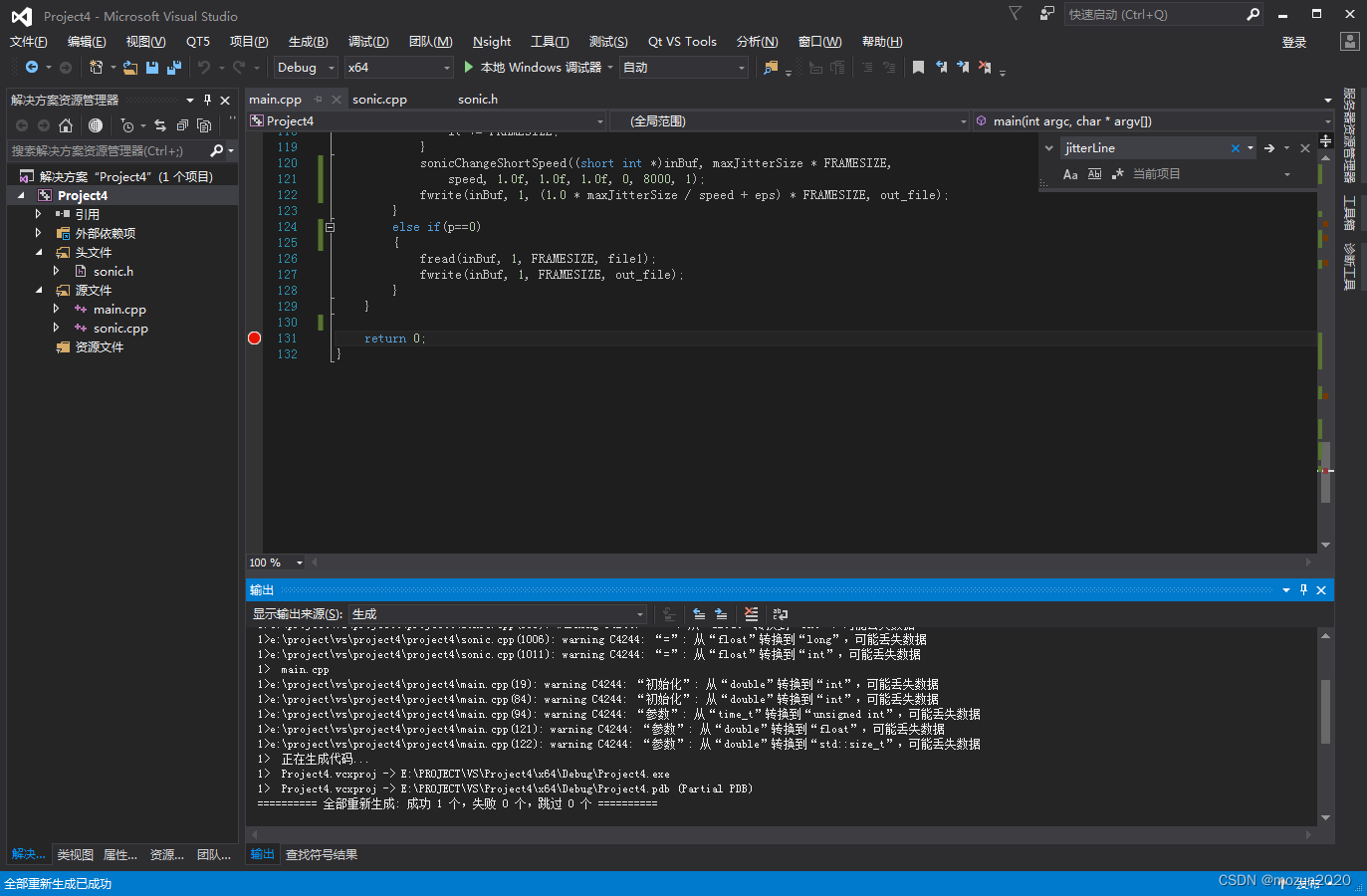Image resolution: width=1367 pixels, height=896 pixels.
Task: Select main.cpp in Solution Explorer
Action: click(x=119, y=310)
